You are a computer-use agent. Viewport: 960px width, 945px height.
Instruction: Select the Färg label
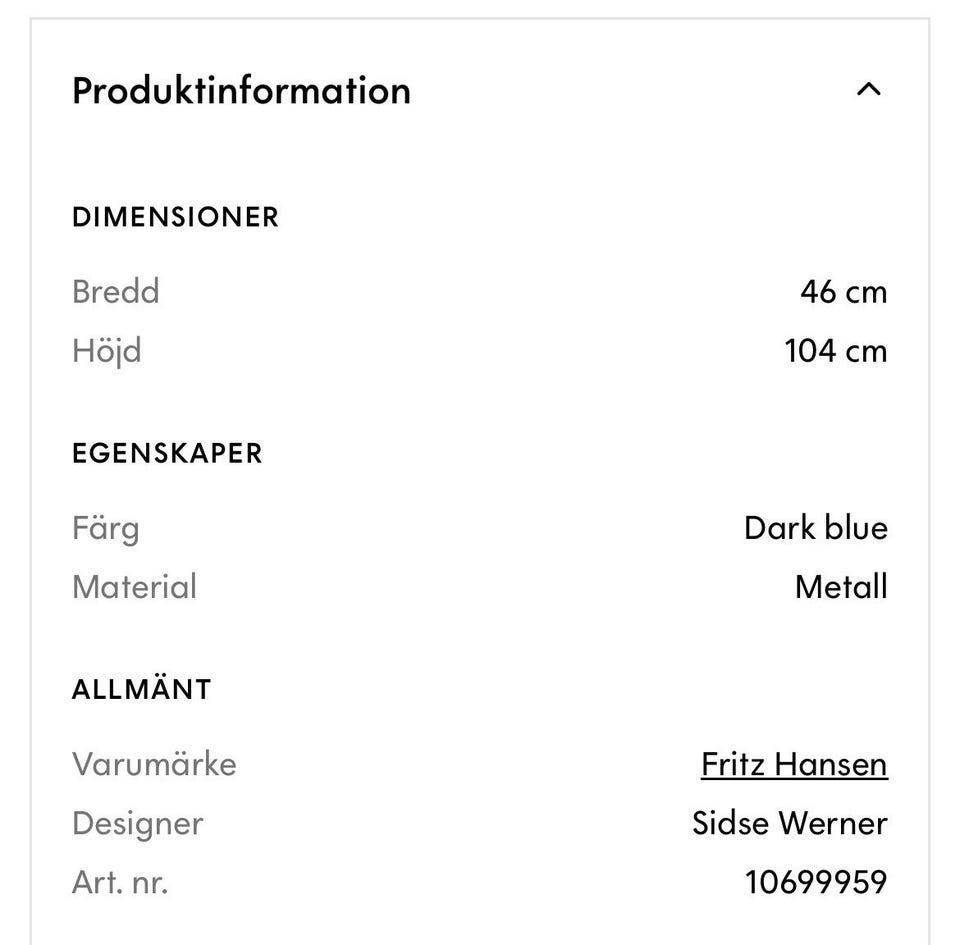(105, 528)
